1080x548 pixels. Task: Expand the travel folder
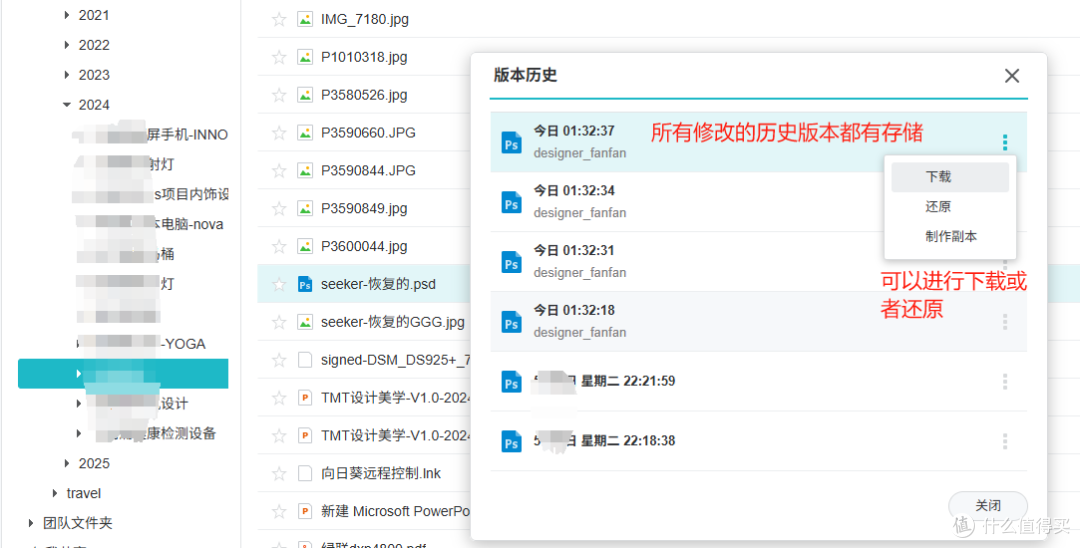point(54,493)
